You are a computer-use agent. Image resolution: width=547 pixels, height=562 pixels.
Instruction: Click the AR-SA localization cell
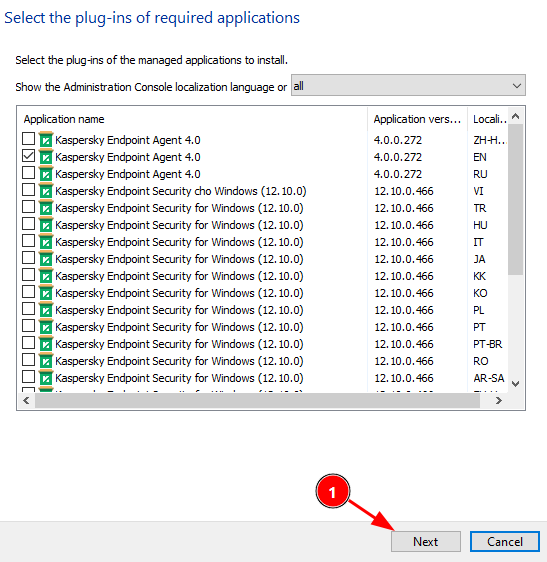[x=489, y=378]
